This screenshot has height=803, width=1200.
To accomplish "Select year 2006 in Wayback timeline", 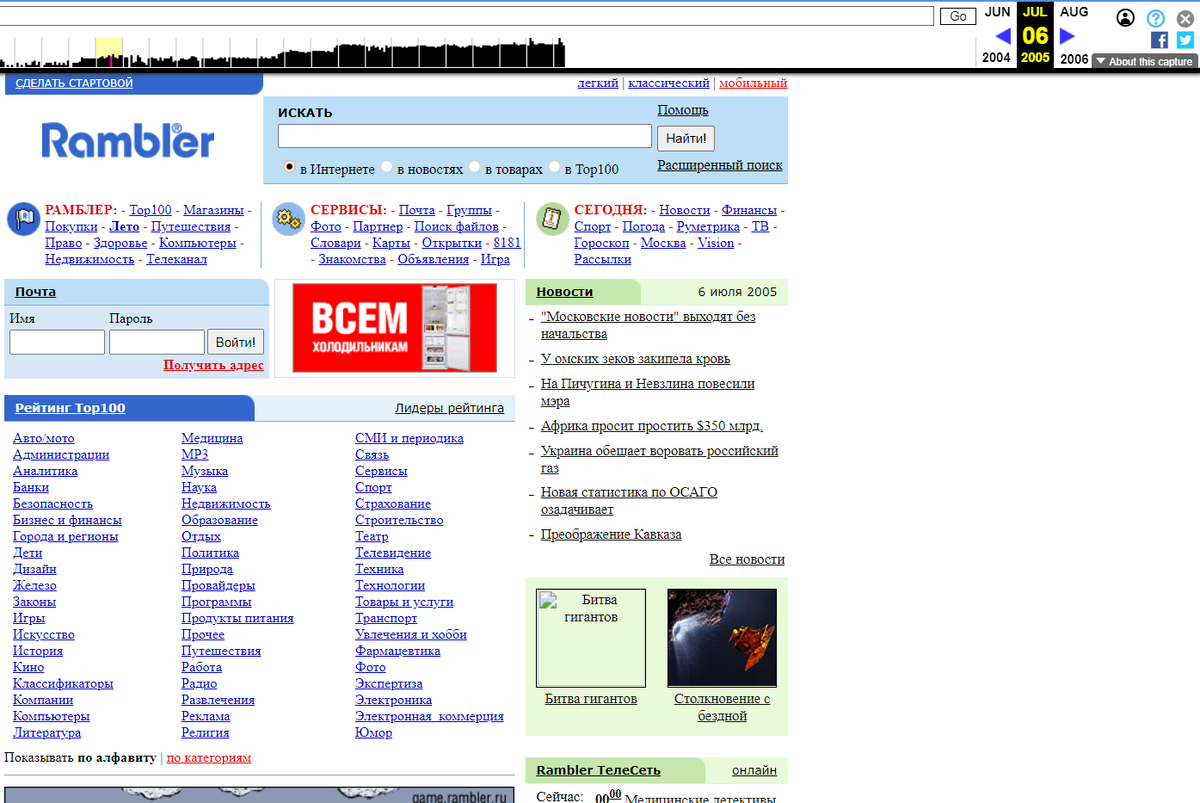I will pos(1074,58).
